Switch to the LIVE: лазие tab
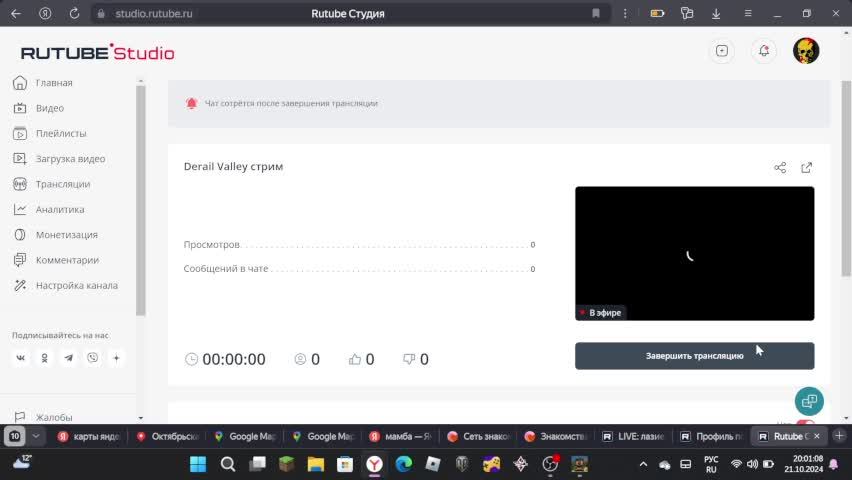 [634, 437]
